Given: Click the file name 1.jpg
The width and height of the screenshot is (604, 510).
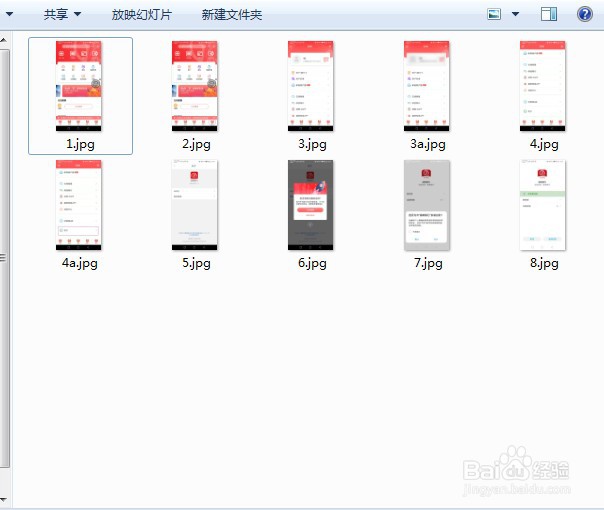Looking at the screenshot, I should click(80, 144).
